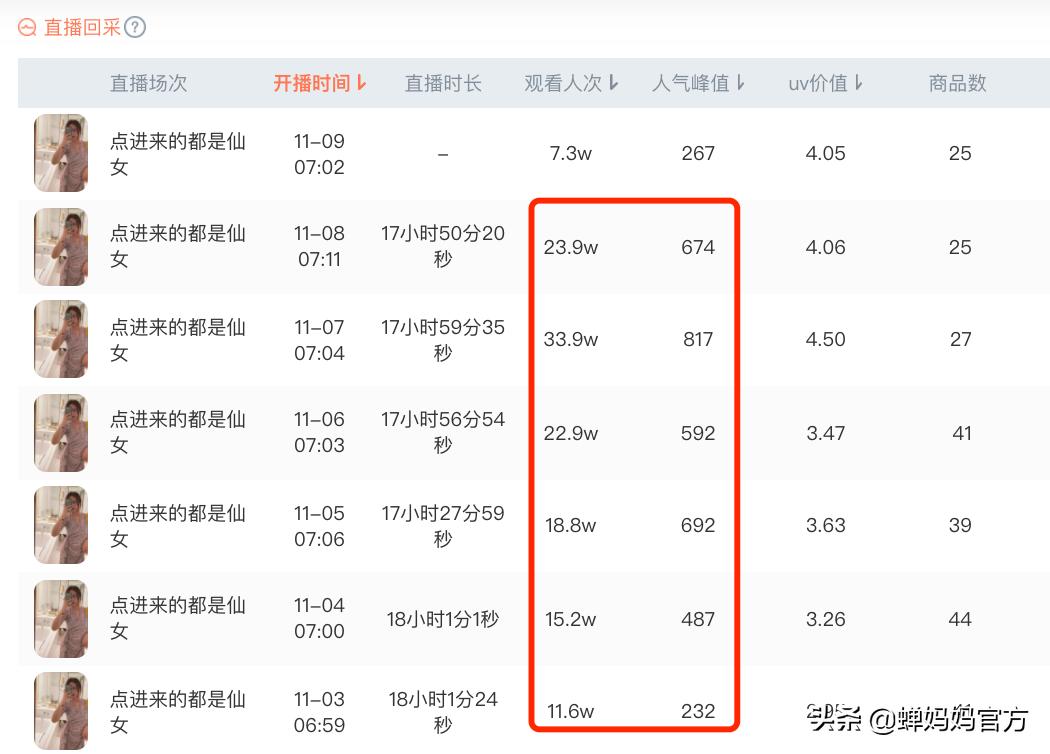The width and height of the screenshot is (1050, 754).
Task: Open the 11-09 点进来的都是仙女 session title
Action: tap(178, 153)
